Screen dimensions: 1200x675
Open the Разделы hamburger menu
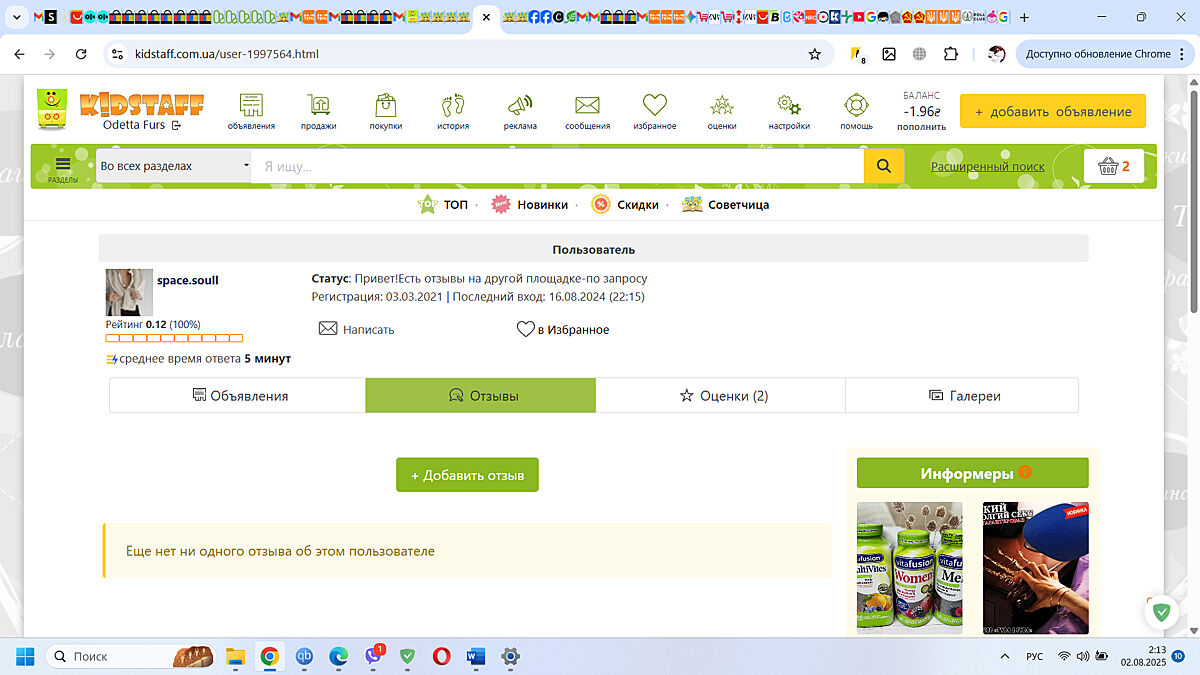click(x=63, y=167)
